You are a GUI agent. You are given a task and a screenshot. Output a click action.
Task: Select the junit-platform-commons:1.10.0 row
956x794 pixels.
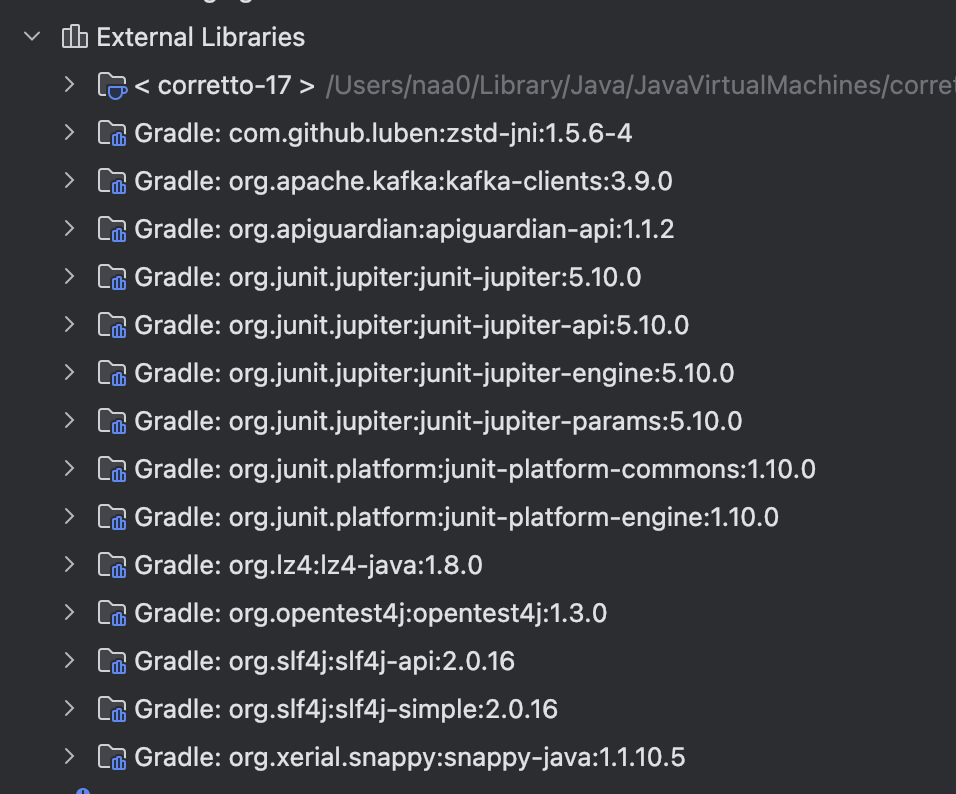(x=475, y=469)
